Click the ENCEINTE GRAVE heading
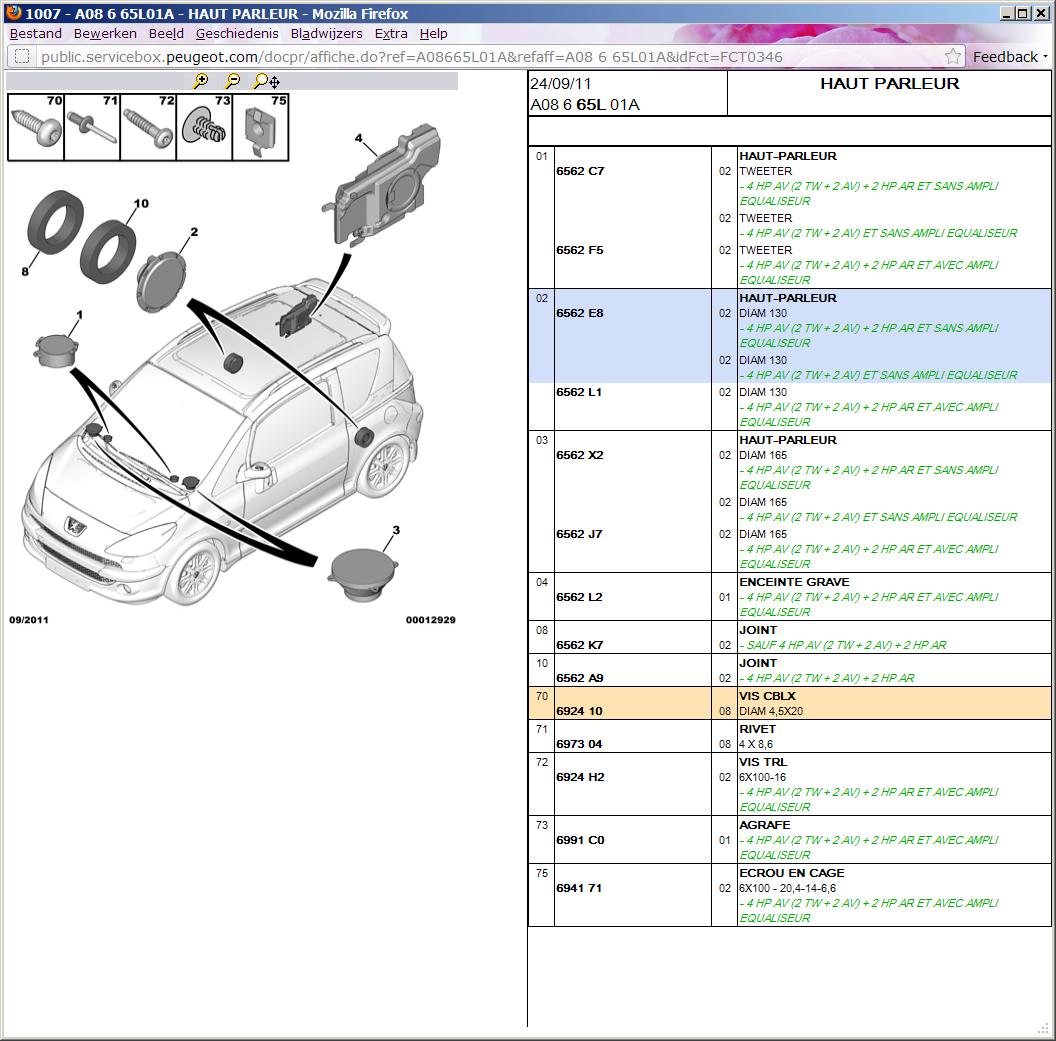Viewport: 1056px width, 1041px height. click(794, 582)
